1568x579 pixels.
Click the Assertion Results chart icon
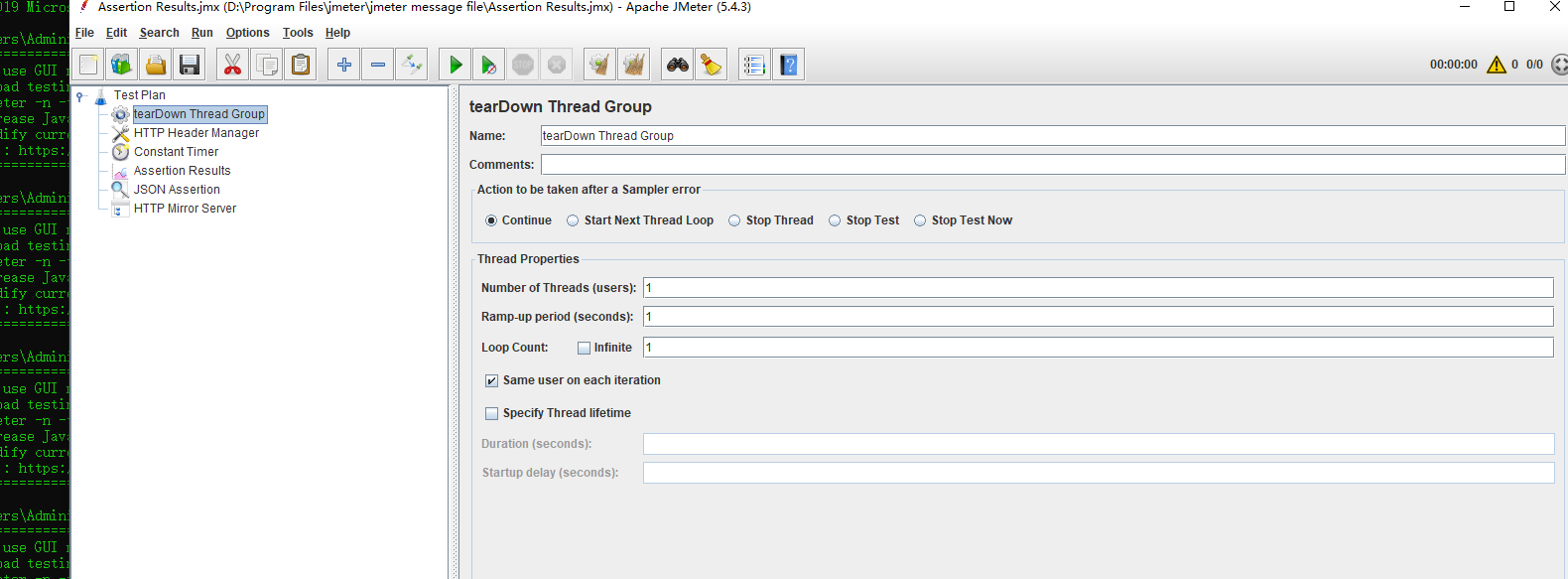click(x=120, y=171)
